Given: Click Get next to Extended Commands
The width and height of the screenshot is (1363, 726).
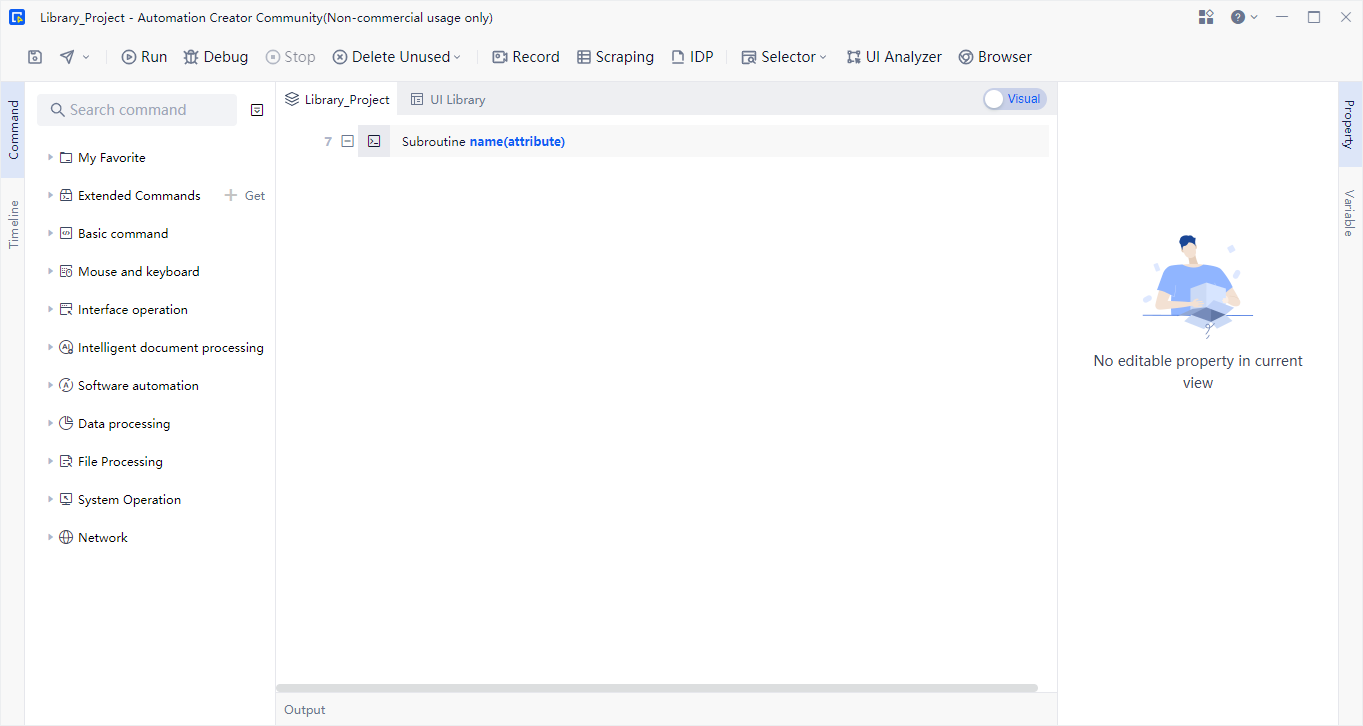Looking at the screenshot, I should (246, 196).
